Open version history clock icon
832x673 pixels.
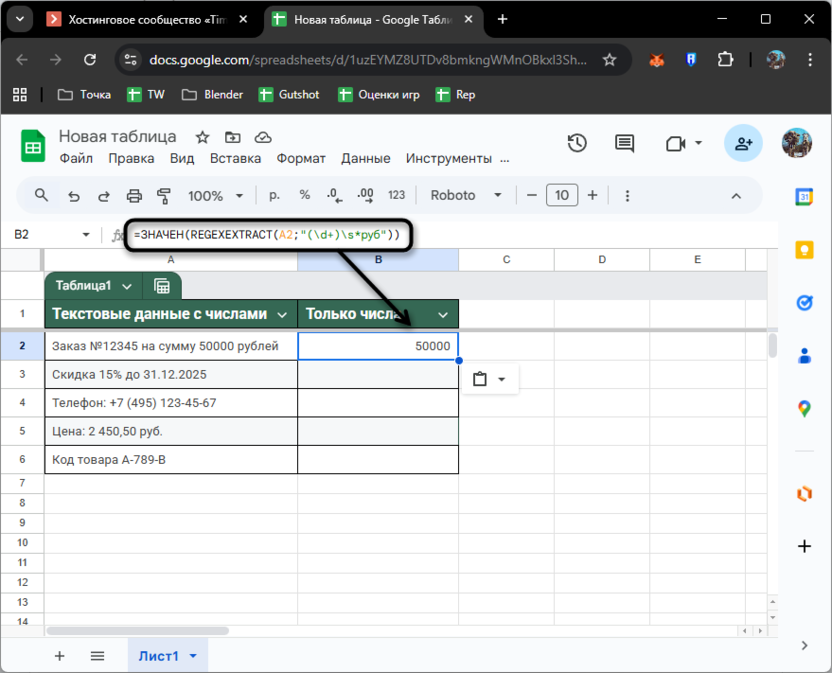577,144
